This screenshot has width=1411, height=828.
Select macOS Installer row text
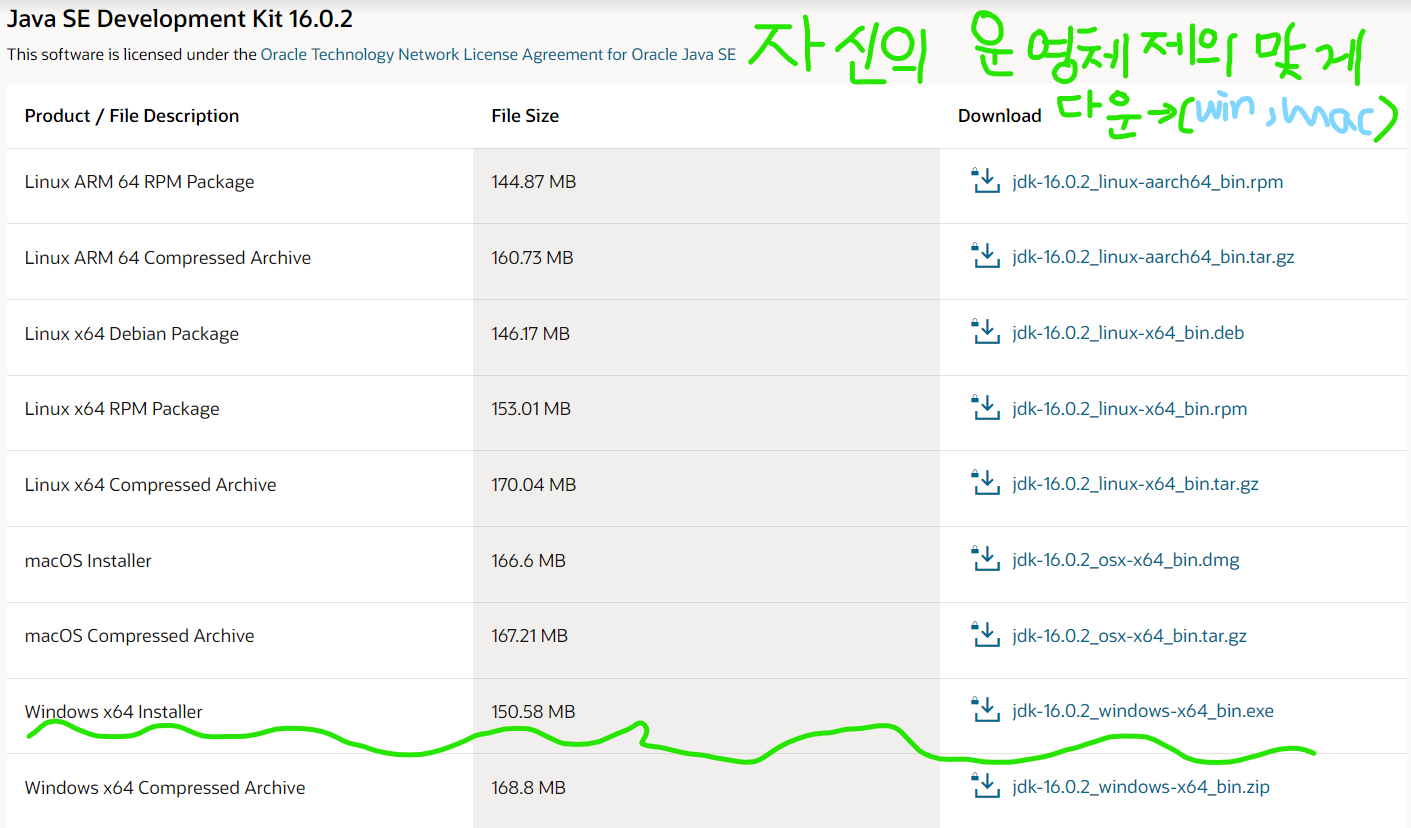(88, 561)
